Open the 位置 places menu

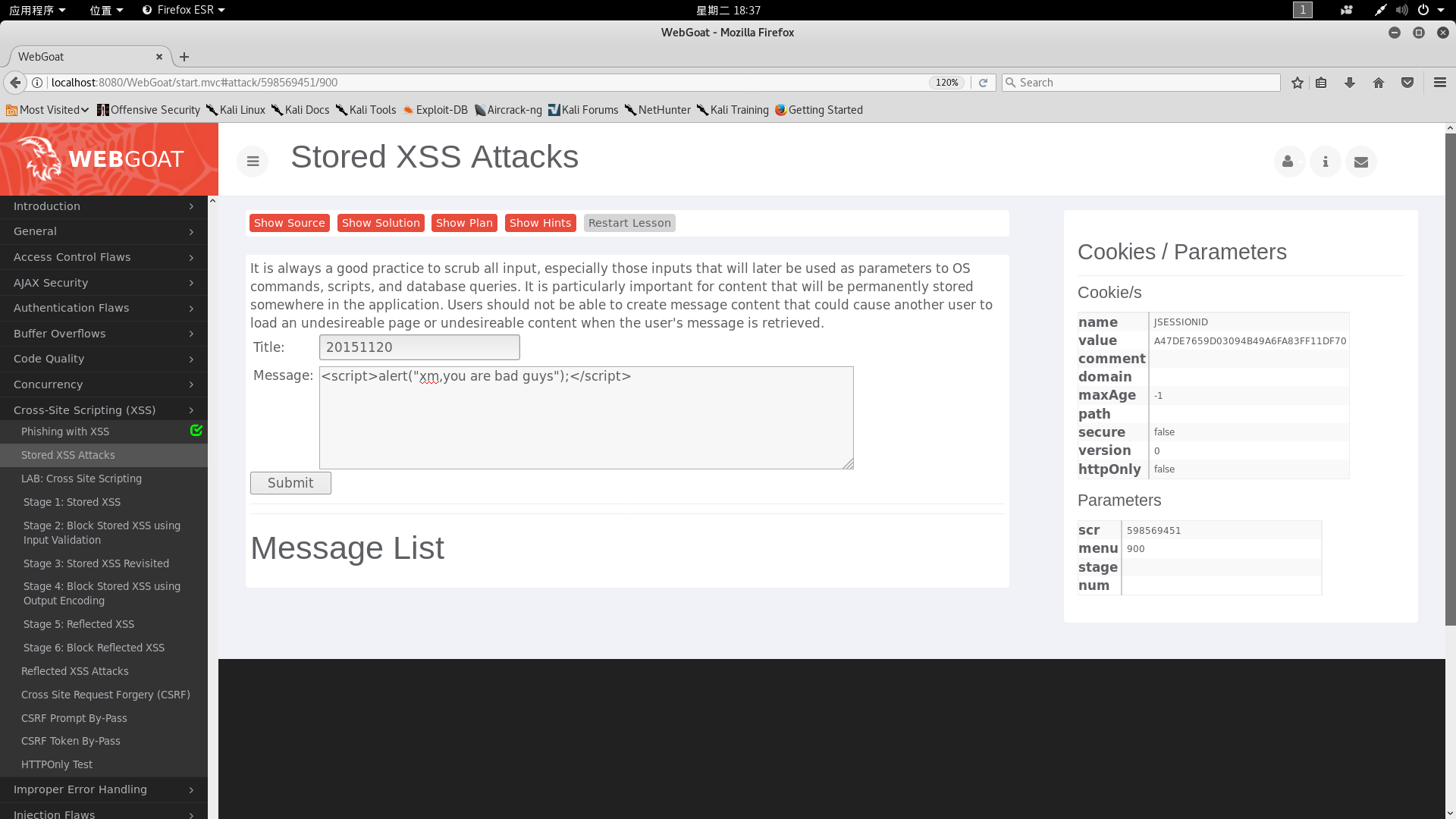(x=106, y=10)
